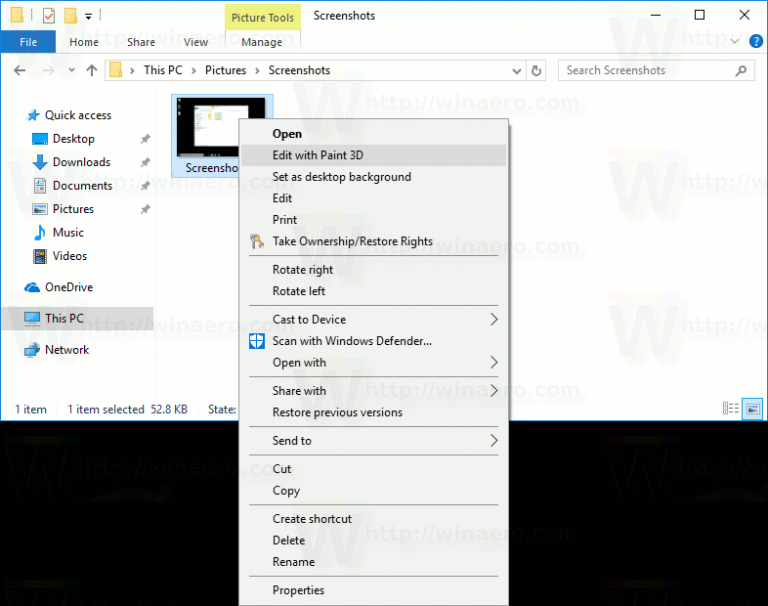Expand the ribbon with the chevron
This screenshot has width=768, height=606.
pos(734,41)
